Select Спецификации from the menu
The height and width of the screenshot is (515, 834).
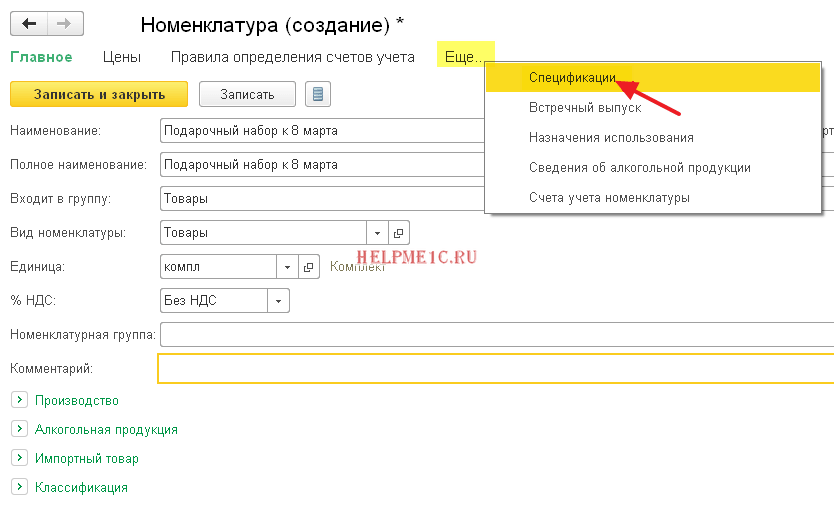click(x=572, y=78)
